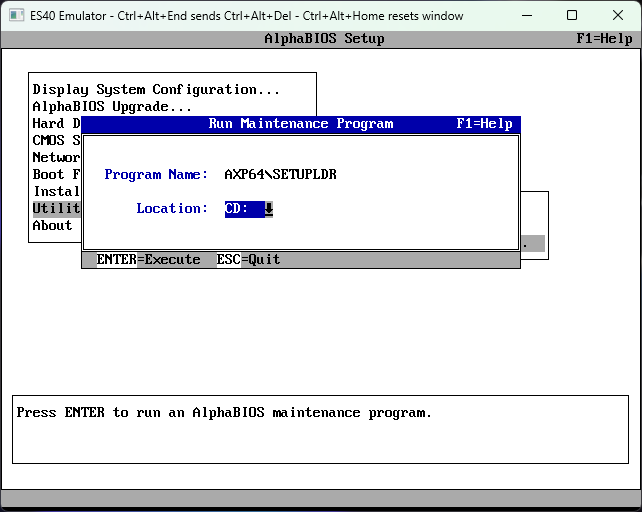Image resolution: width=642 pixels, height=512 pixels.
Task: Click F1=Help in AlphaBIOS Setup header
Action: 604,39
